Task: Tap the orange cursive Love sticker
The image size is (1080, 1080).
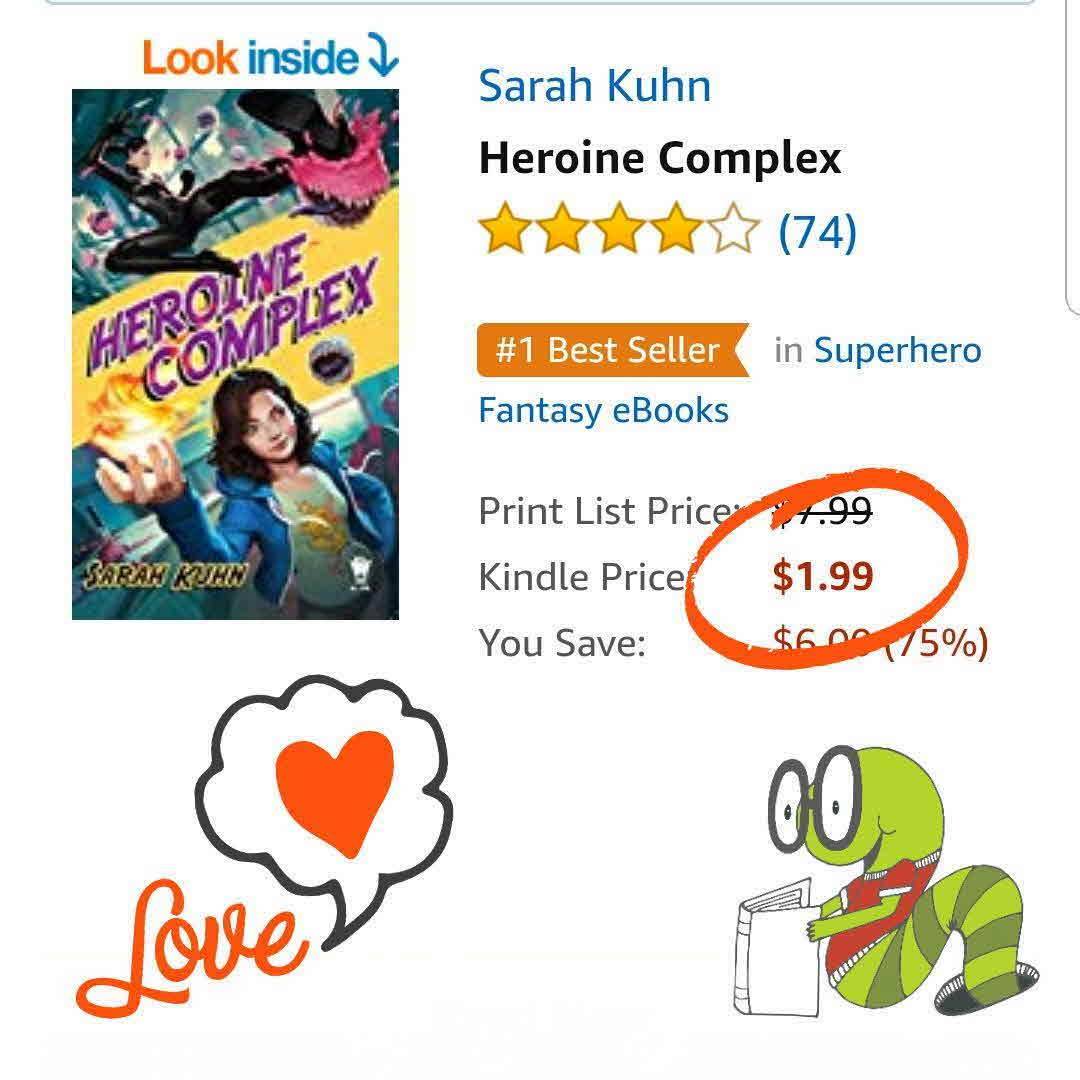Action: [x=192, y=943]
